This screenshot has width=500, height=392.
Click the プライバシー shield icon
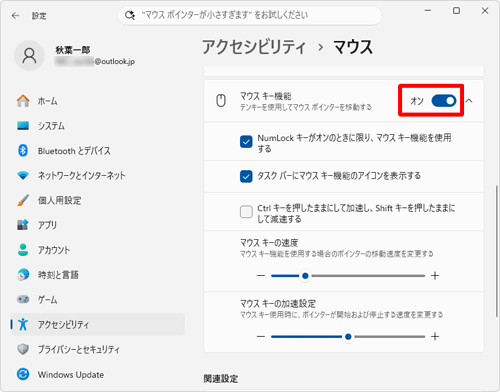23,349
